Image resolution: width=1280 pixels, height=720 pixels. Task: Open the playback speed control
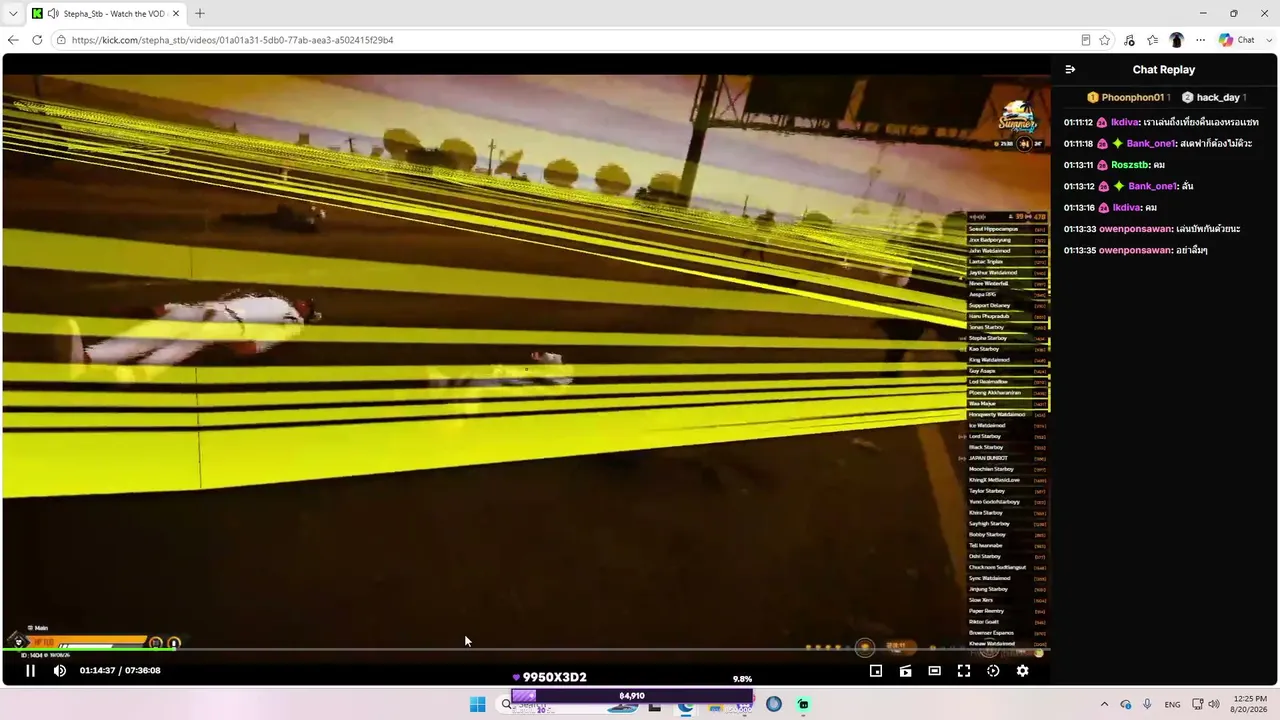993,671
